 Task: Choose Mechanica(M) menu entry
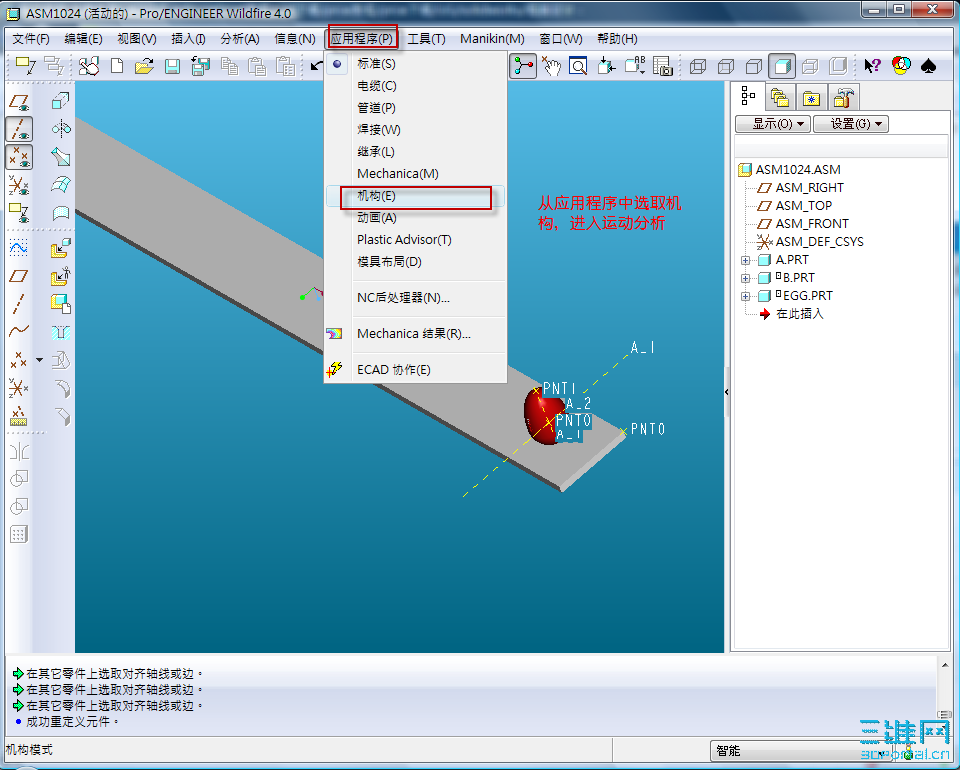[415, 174]
